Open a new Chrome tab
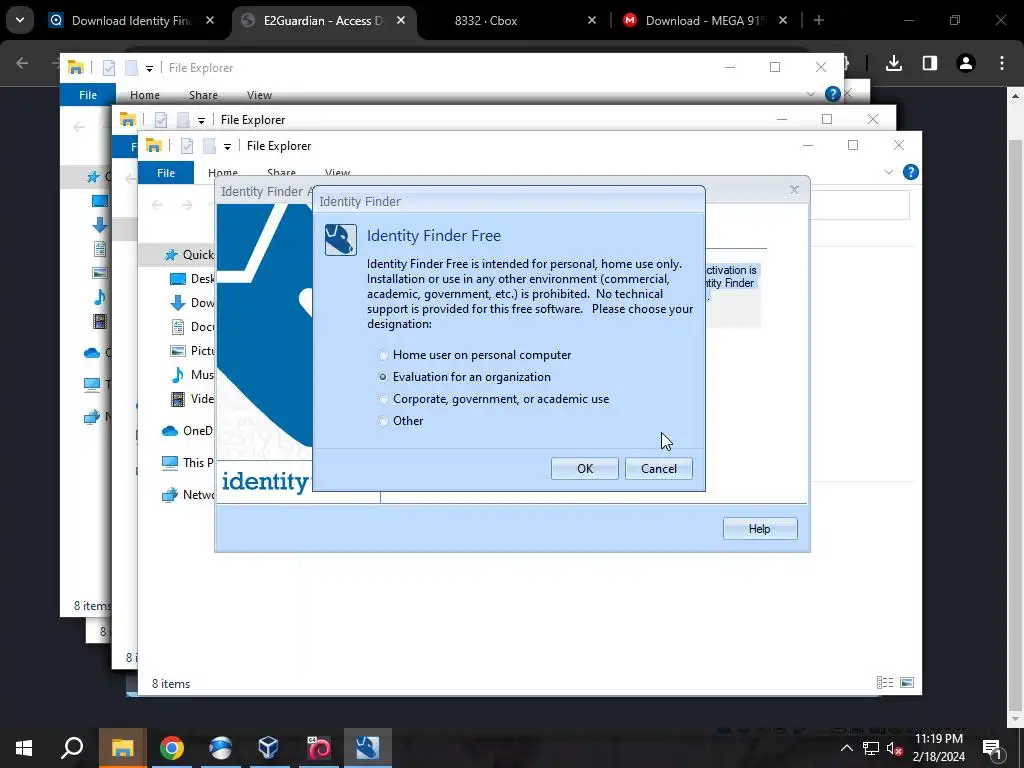1024x768 pixels. pyautogui.click(x=818, y=20)
